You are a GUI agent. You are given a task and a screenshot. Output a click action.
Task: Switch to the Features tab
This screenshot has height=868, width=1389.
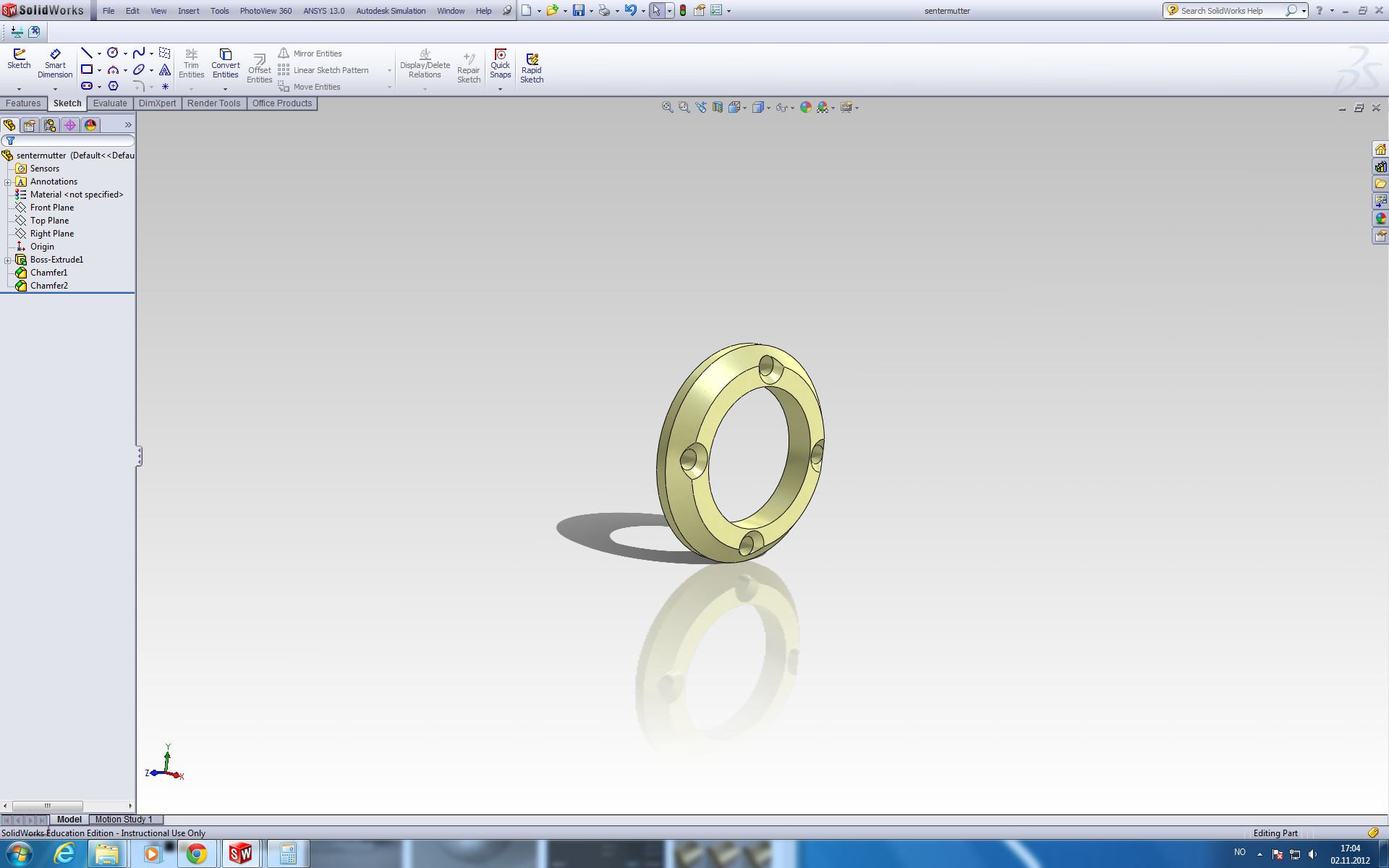[23, 103]
